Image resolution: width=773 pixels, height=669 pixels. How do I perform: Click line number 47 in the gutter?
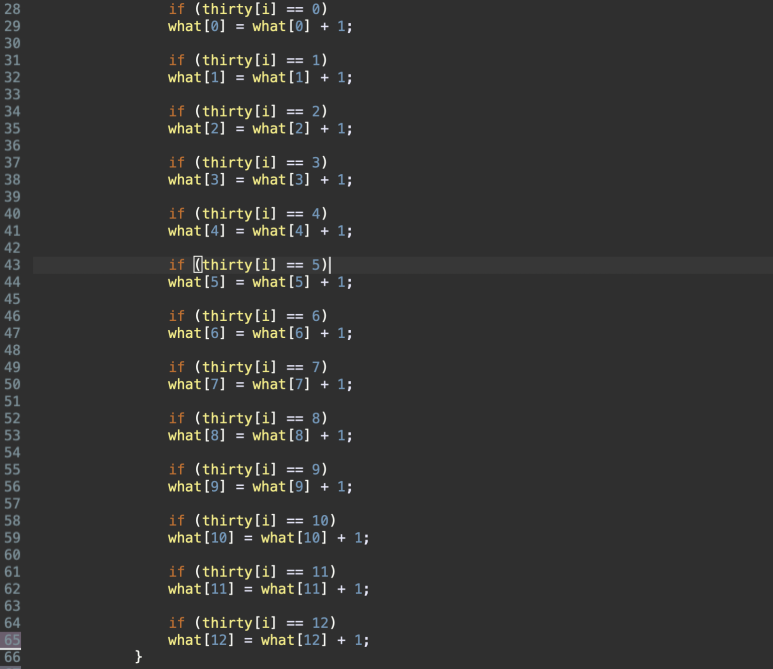[12, 333]
